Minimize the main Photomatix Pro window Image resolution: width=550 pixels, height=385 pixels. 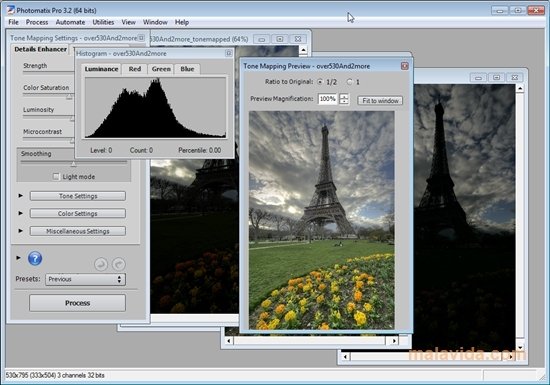(500, 11)
